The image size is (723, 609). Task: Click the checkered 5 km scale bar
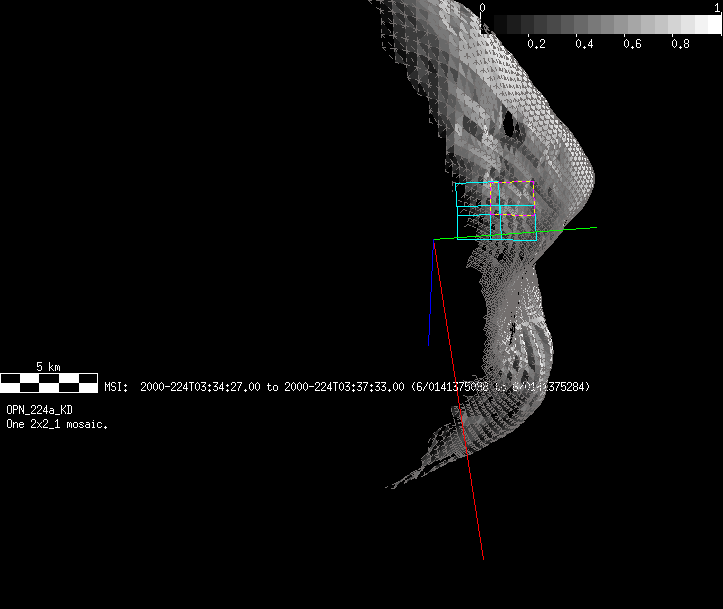[48, 381]
